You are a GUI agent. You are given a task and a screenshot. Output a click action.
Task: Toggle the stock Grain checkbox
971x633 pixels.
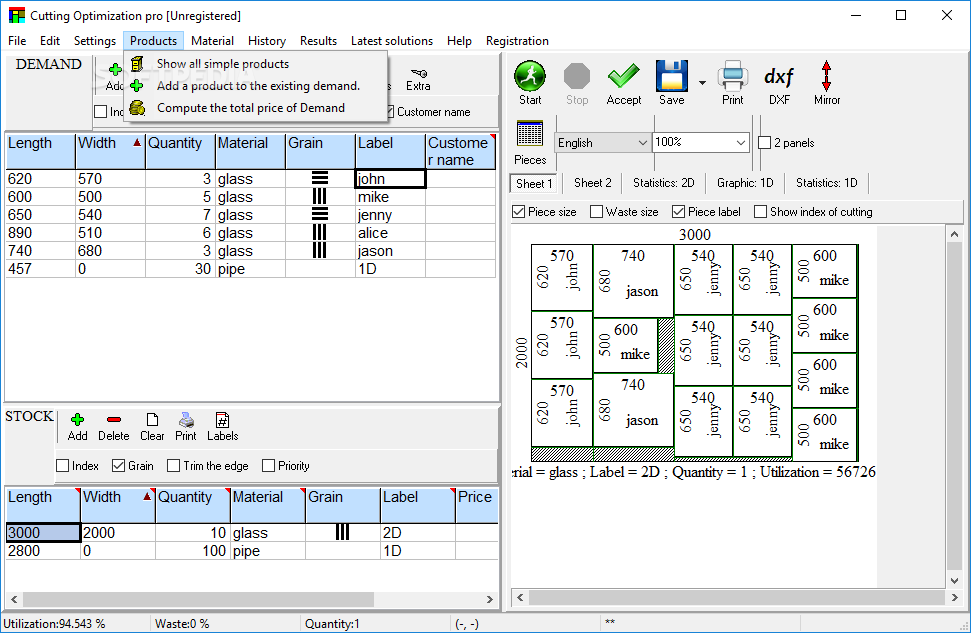tap(118, 466)
